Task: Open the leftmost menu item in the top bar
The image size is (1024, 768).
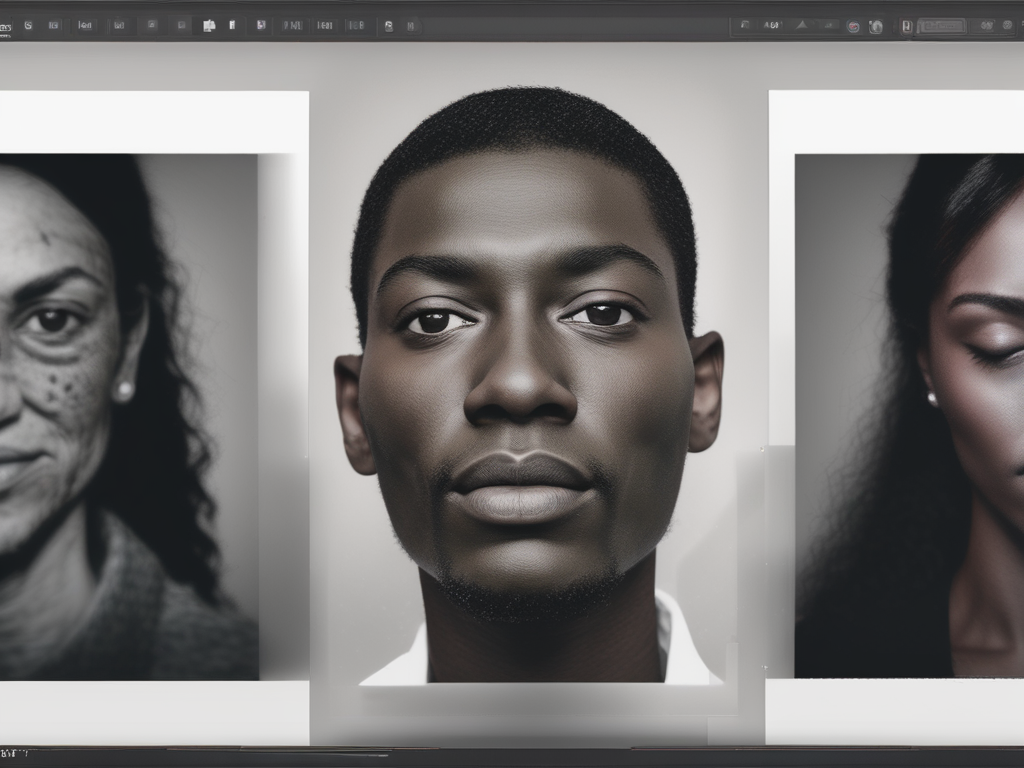Action: click(x=8, y=27)
